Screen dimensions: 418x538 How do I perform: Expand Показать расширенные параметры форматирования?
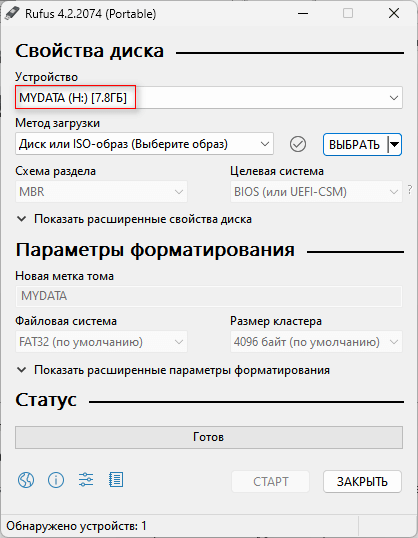pyautogui.click(x=173, y=370)
